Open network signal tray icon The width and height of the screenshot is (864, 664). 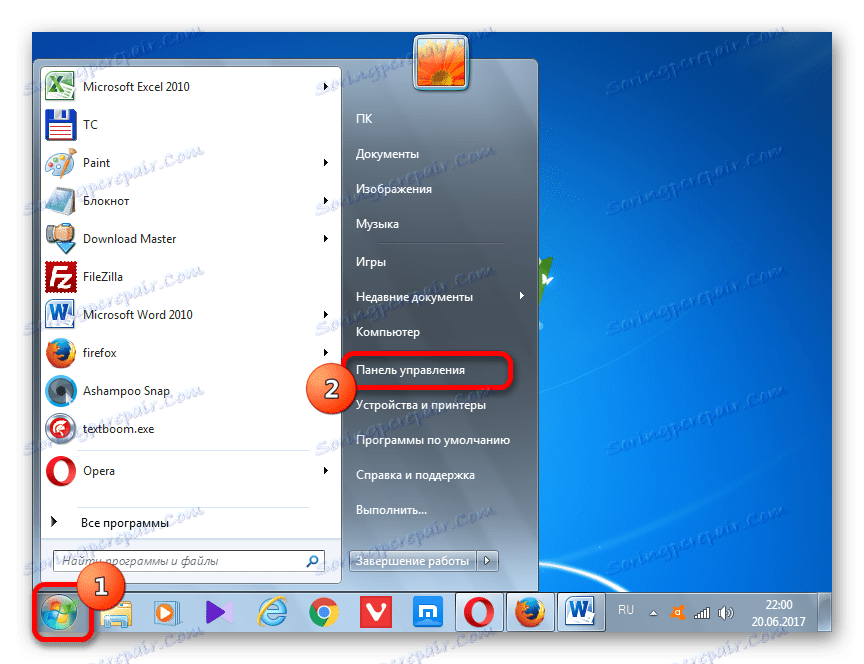point(701,612)
